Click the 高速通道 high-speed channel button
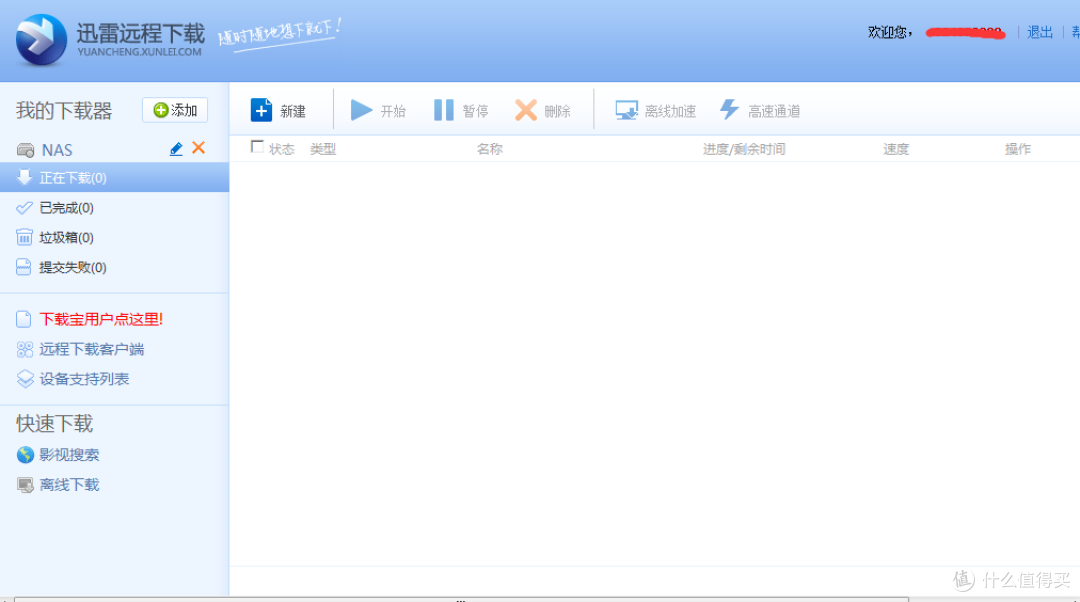 point(760,110)
